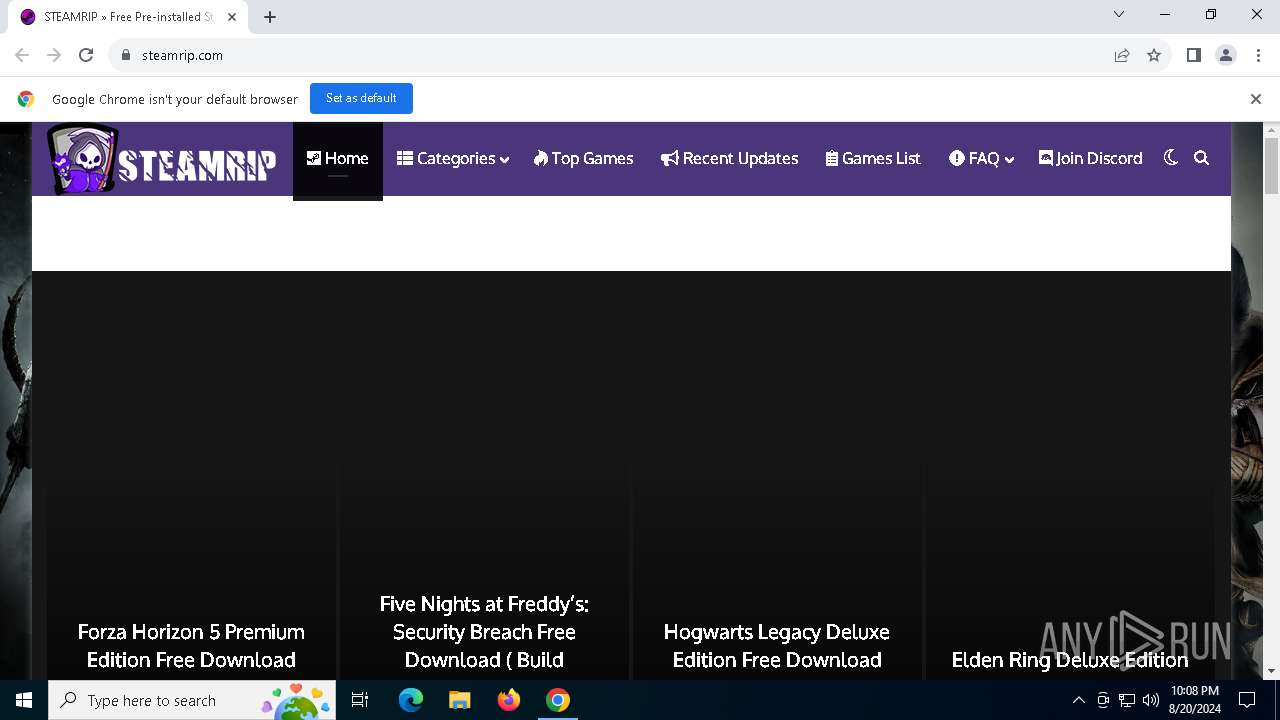Viewport: 1280px width, 720px height.
Task: Open the Windows notification center
Action: click(x=1247, y=700)
